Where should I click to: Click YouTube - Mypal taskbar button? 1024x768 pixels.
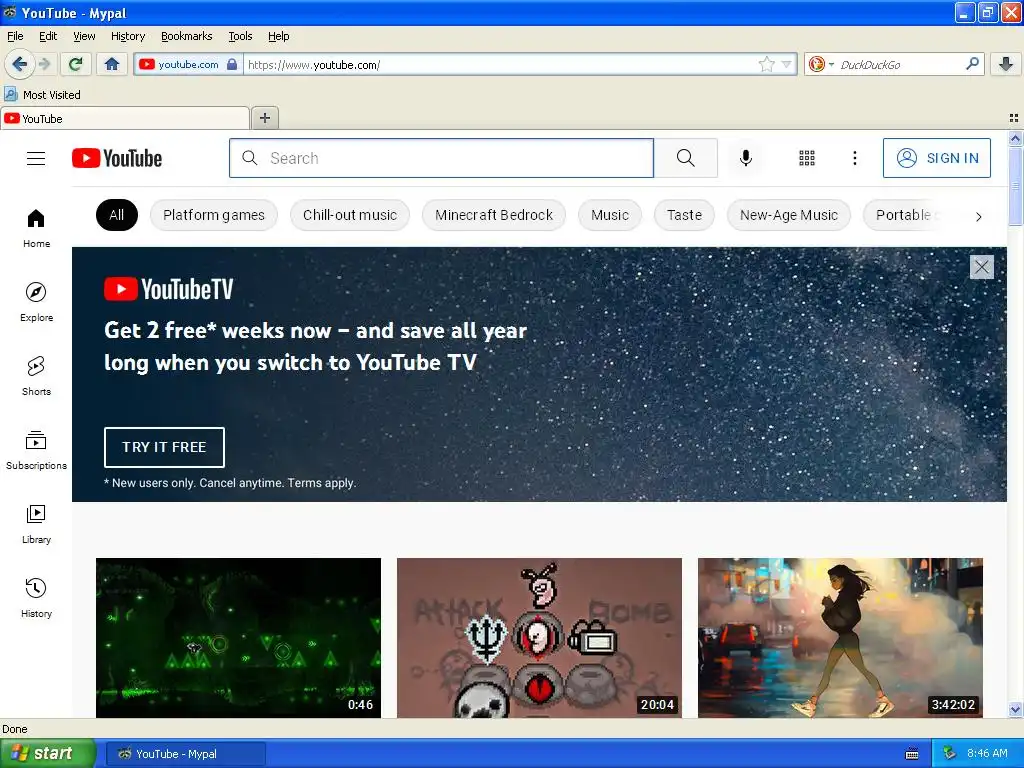click(185, 754)
